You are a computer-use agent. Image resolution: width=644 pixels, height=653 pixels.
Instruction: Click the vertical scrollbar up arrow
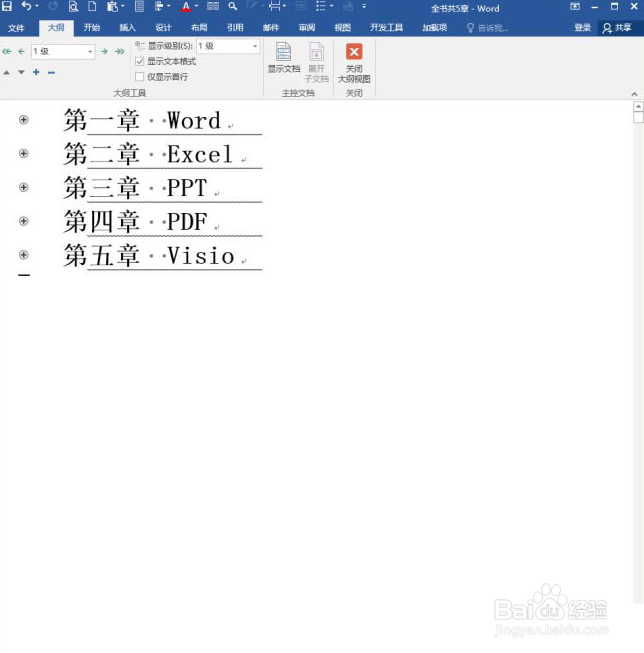coord(638,107)
